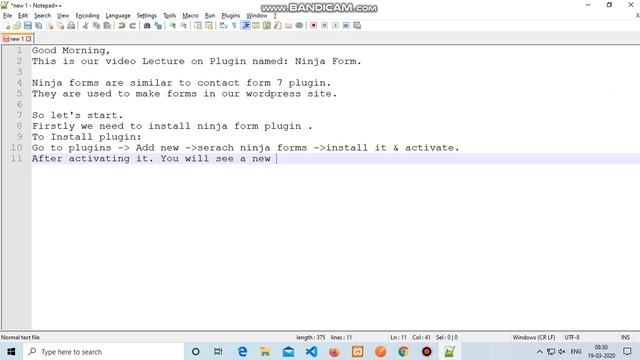Click the Copy toolbar icon
Screen dimensions: 640x360
tap(97, 26)
